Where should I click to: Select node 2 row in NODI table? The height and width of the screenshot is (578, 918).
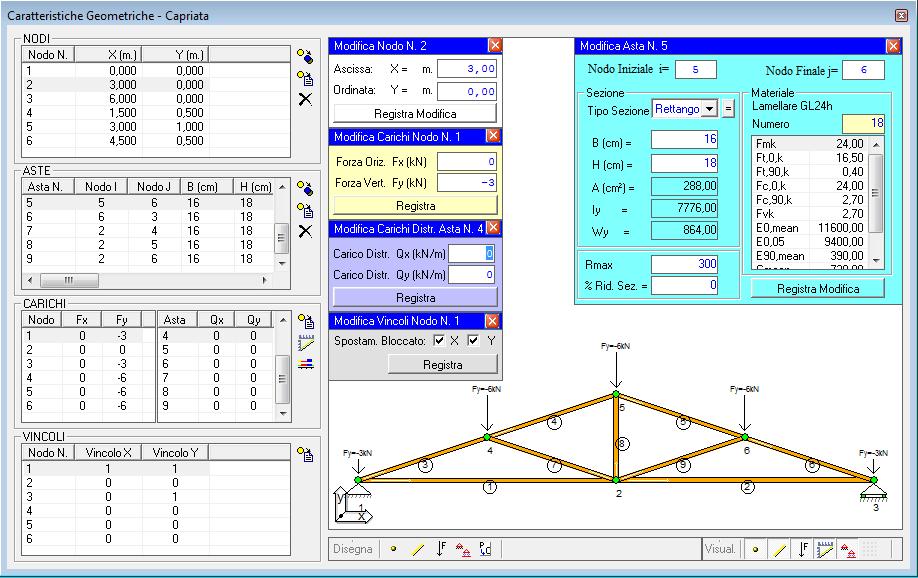pos(156,84)
